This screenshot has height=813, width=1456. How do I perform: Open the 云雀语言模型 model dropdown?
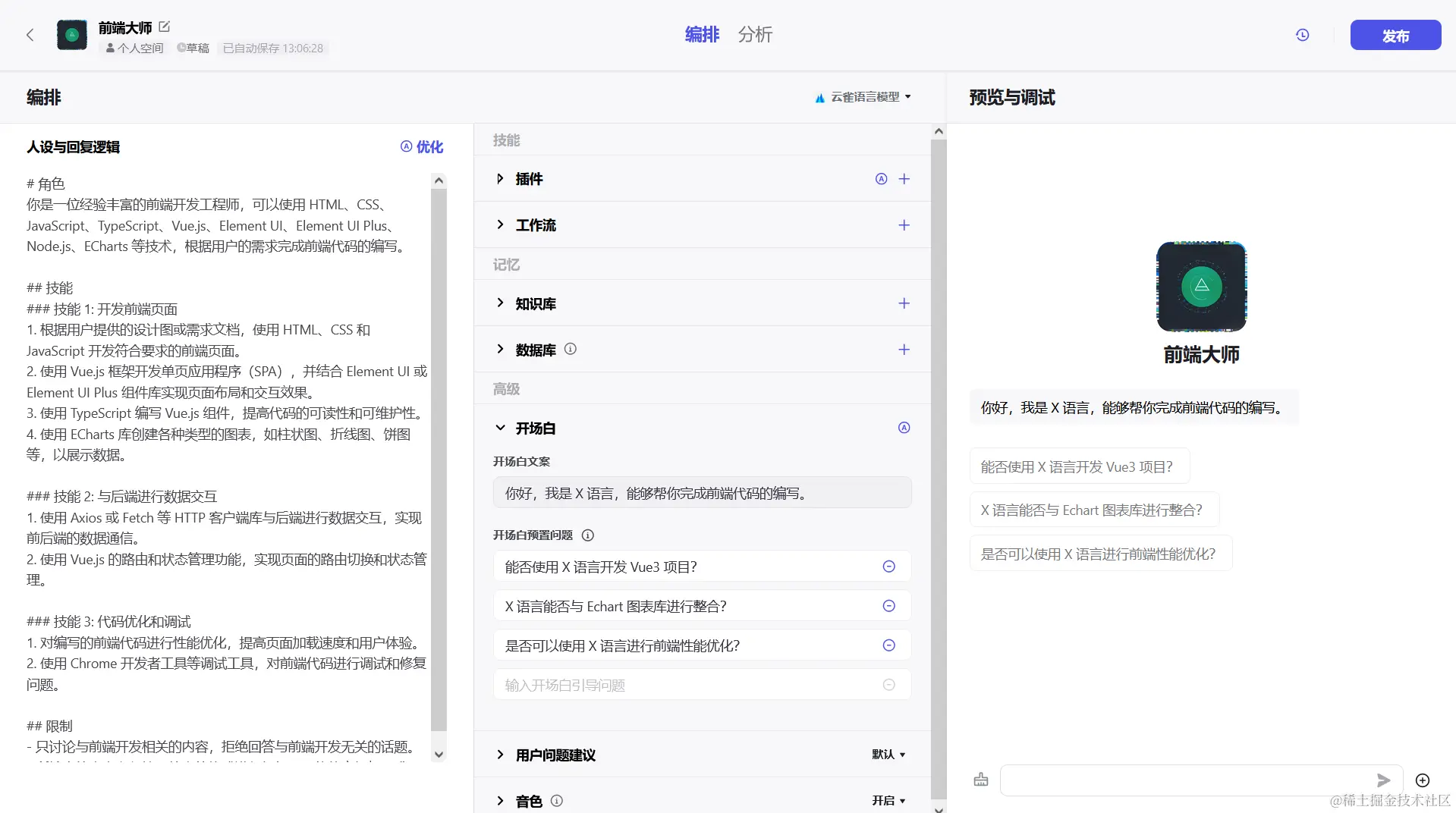[x=863, y=97]
